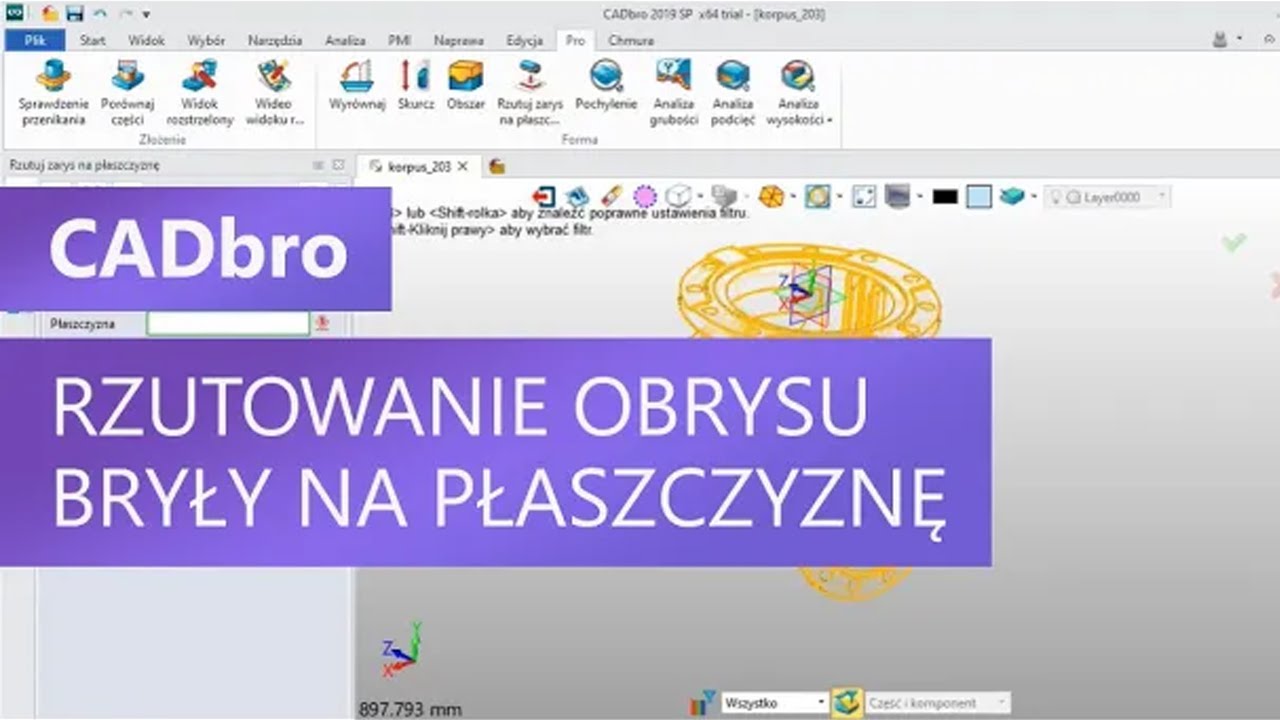Close the Rzutuj zarys na płaszczyznę panel
The image size is (1280, 720).
[338, 165]
